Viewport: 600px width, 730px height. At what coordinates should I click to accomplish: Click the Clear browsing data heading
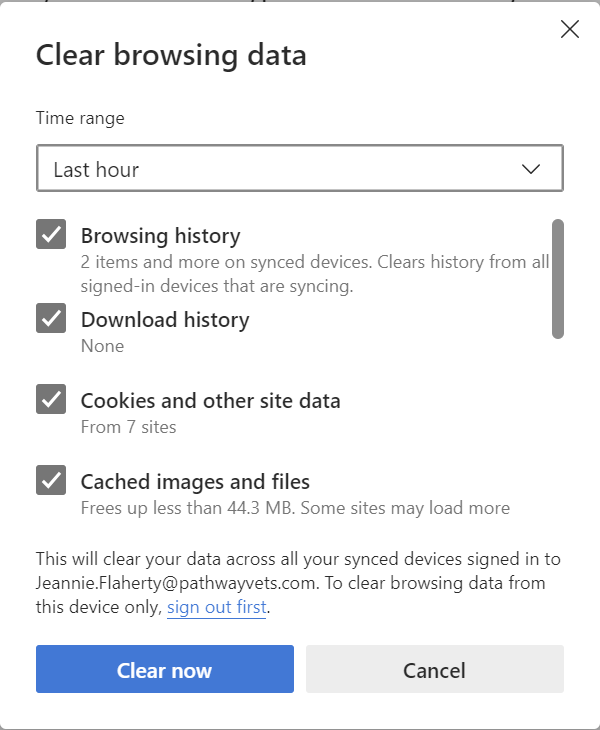(x=171, y=55)
